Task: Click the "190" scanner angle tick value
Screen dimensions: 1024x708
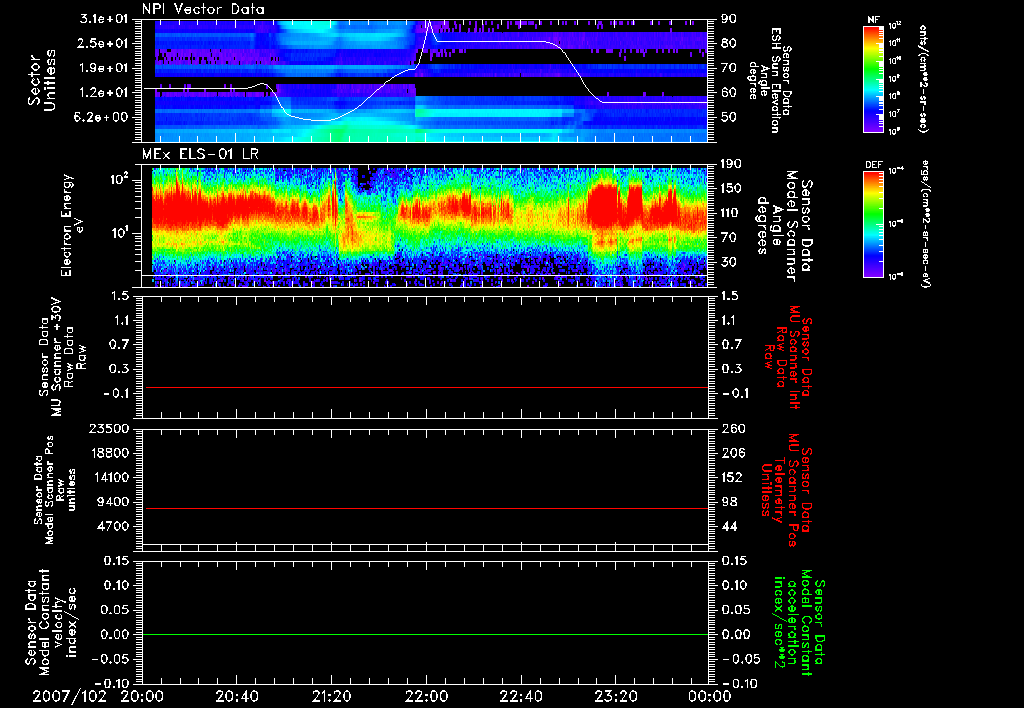Action: click(731, 164)
